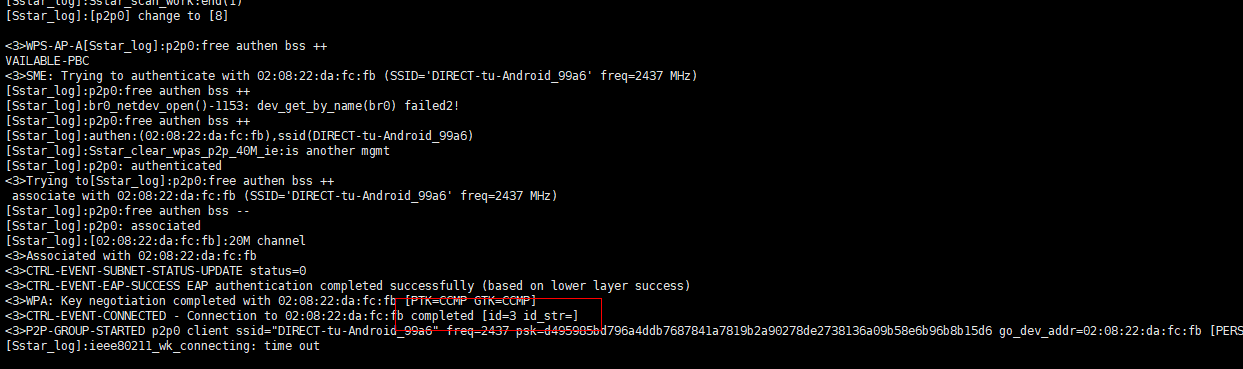Viewport: 1243px width, 369px height.
Task: Click the 'ieee80211_wk_connecting: time out' line
Action: (162, 346)
